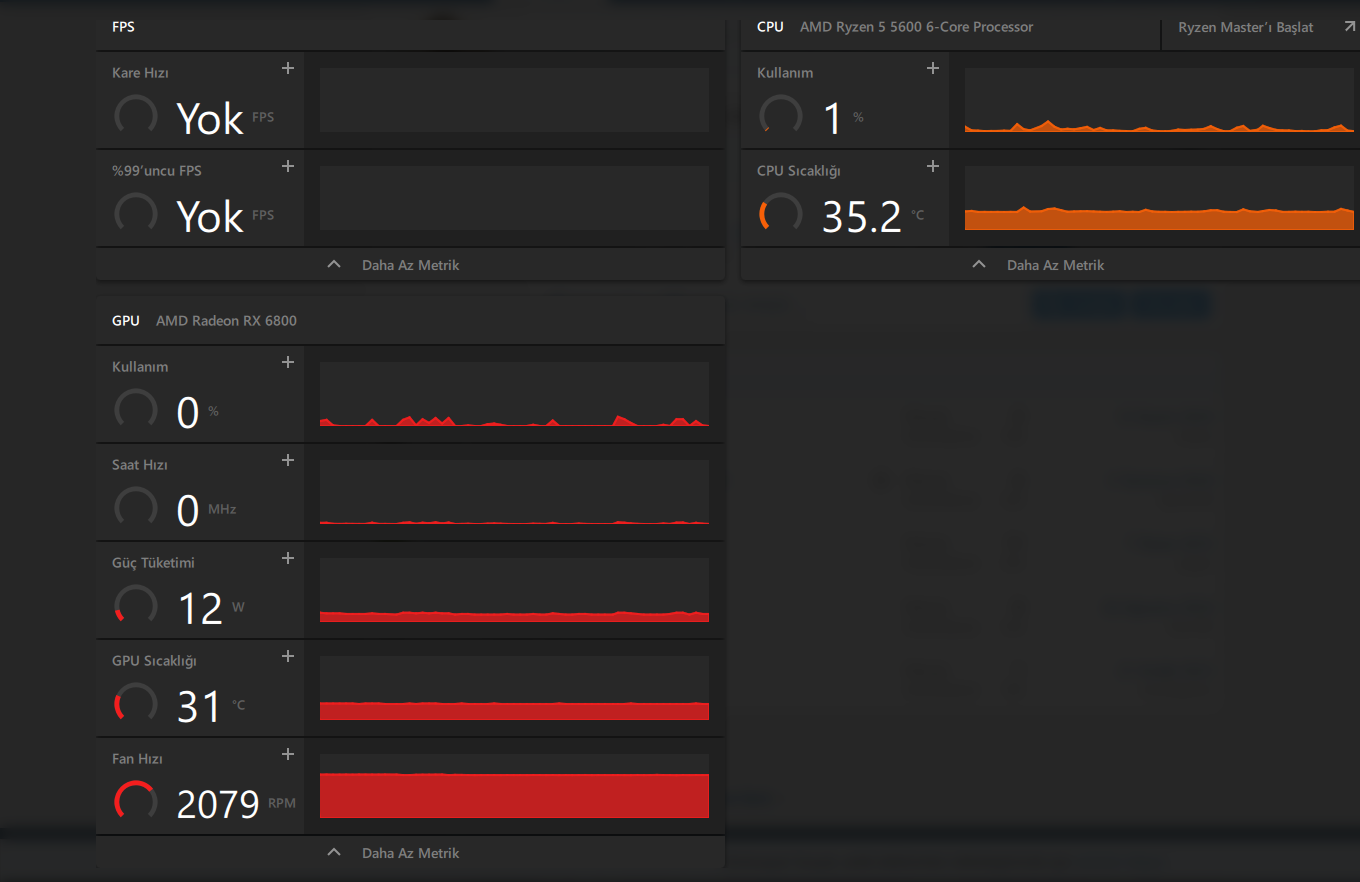Viewport: 1360px width, 882px height.
Task: Click the Fan Hızı RPM graph
Action: pyautogui.click(x=514, y=786)
